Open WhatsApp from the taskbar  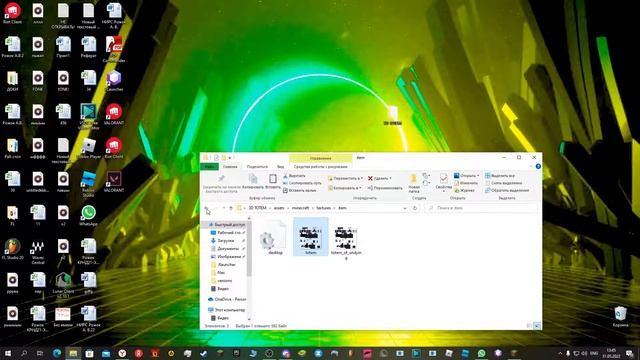click(482, 353)
